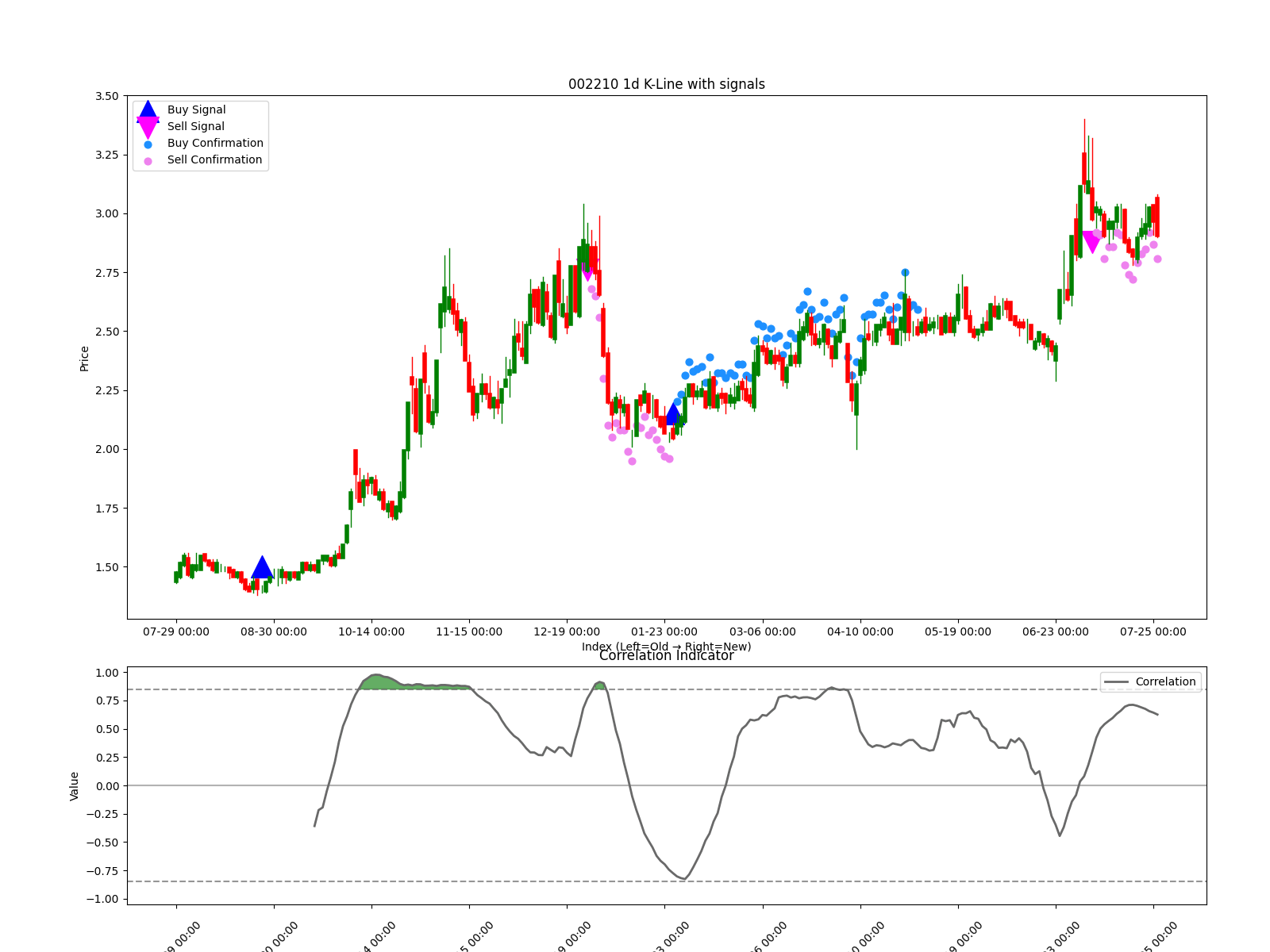Click the 2.00 price tick label

pyautogui.click(x=106, y=449)
